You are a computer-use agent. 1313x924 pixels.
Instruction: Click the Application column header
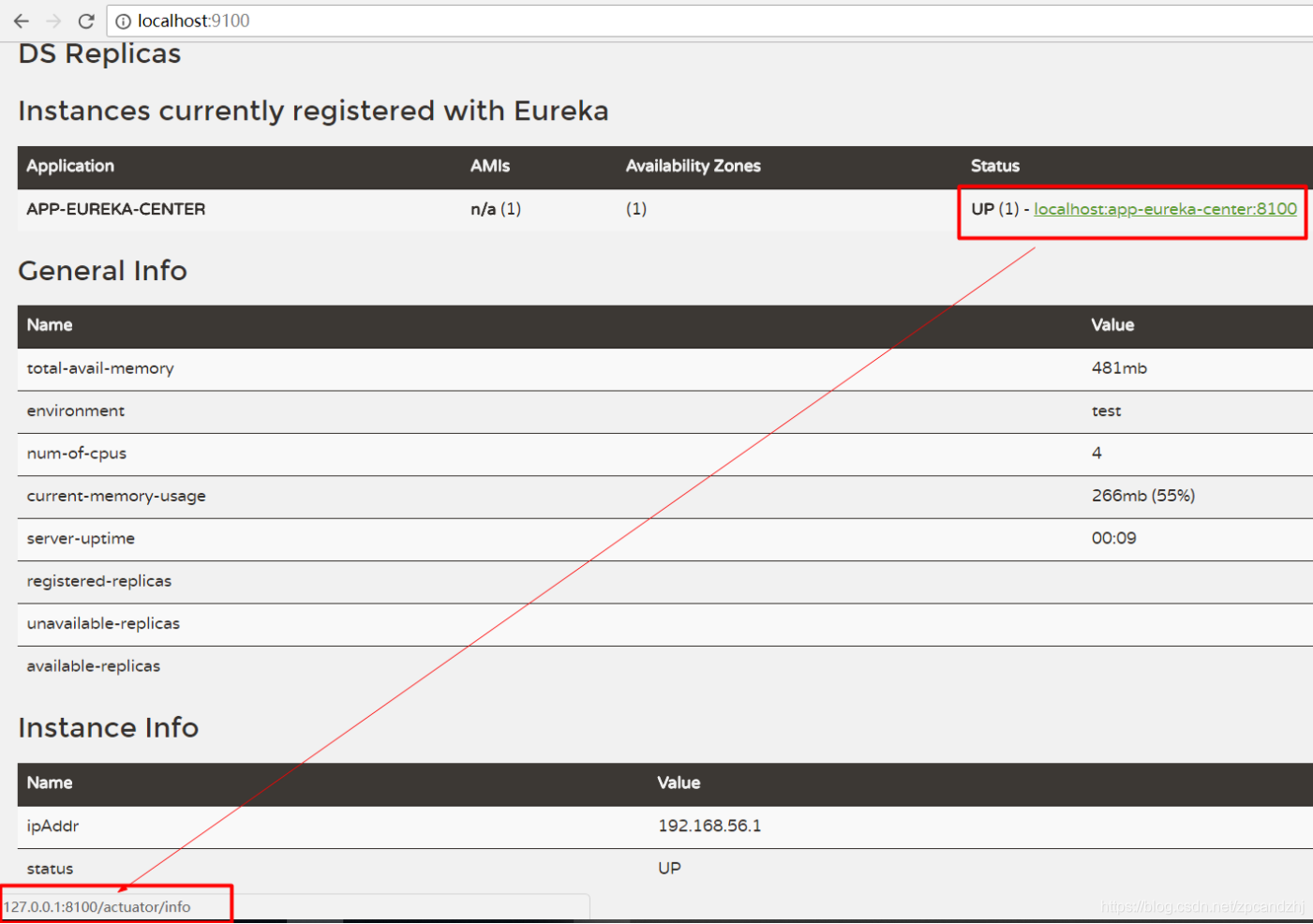click(x=70, y=166)
